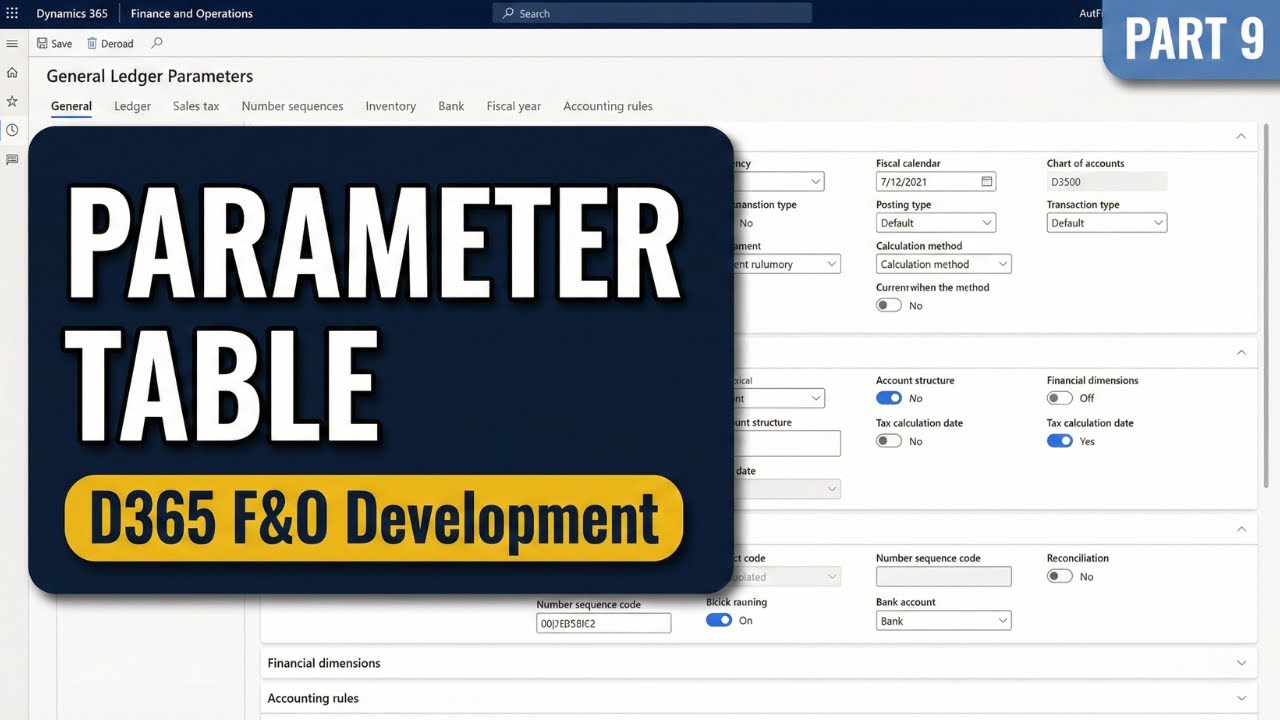The image size is (1280, 720).
Task: Open the Fiscal year tab
Action: (514, 106)
